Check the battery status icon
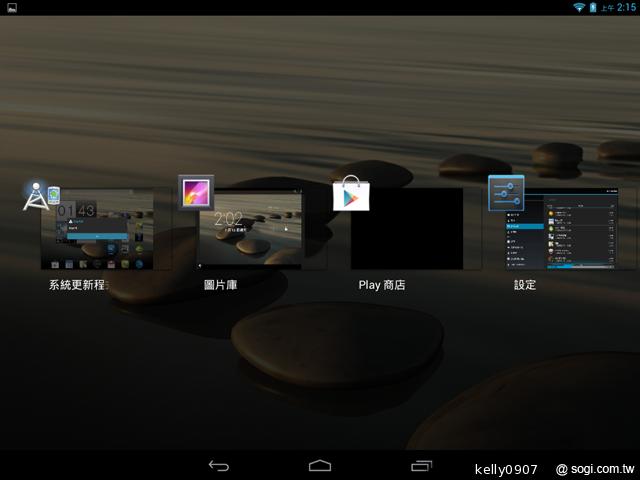 pos(593,7)
